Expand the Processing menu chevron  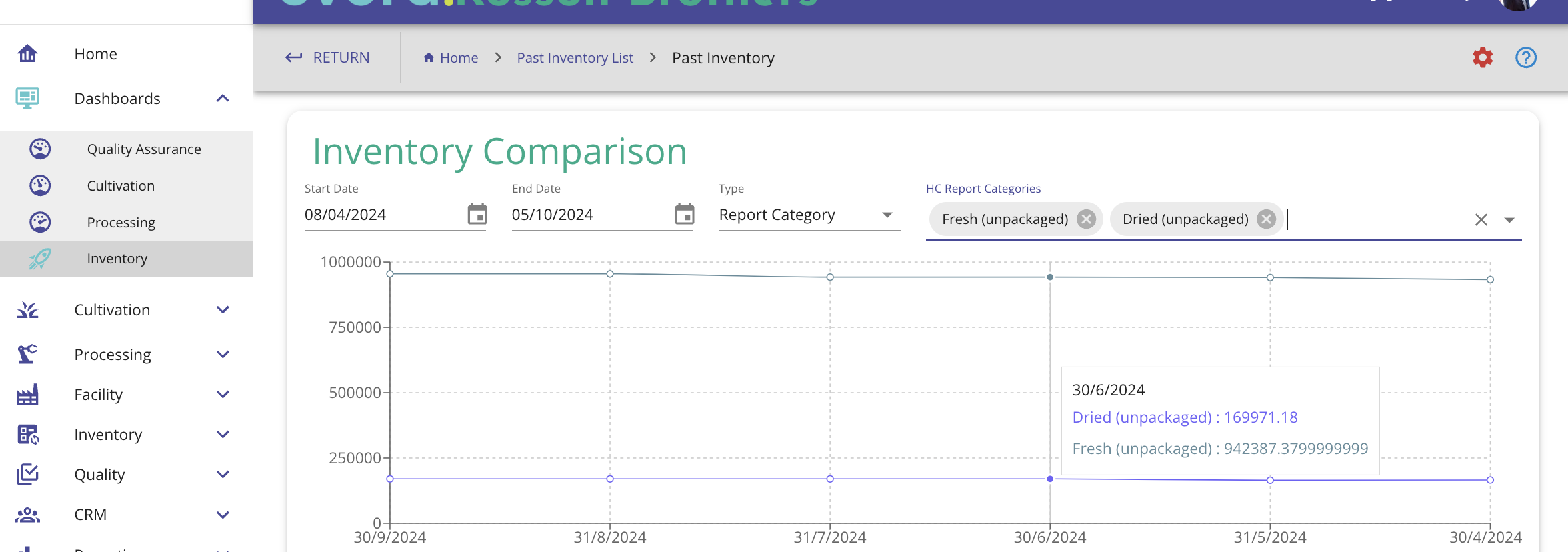[223, 355]
